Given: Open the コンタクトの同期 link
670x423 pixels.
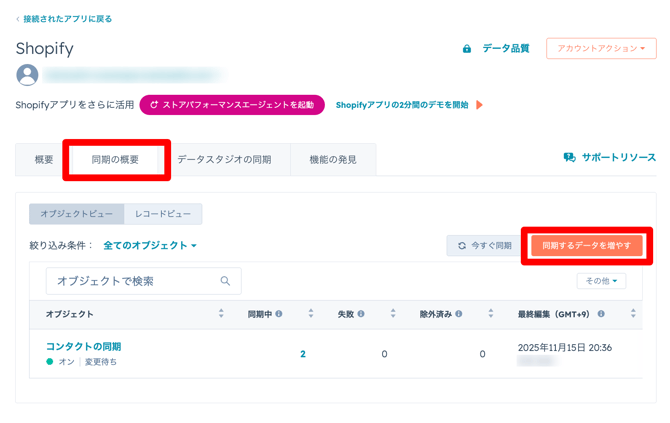Looking at the screenshot, I should point(83,346).
